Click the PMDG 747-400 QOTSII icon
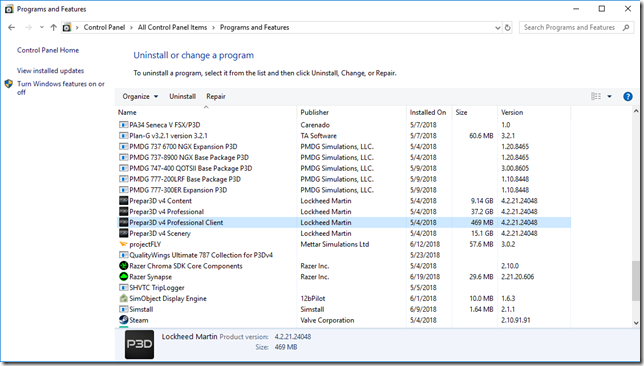The height and width of the screenshot is (366, 644). [x=123, y=168]
